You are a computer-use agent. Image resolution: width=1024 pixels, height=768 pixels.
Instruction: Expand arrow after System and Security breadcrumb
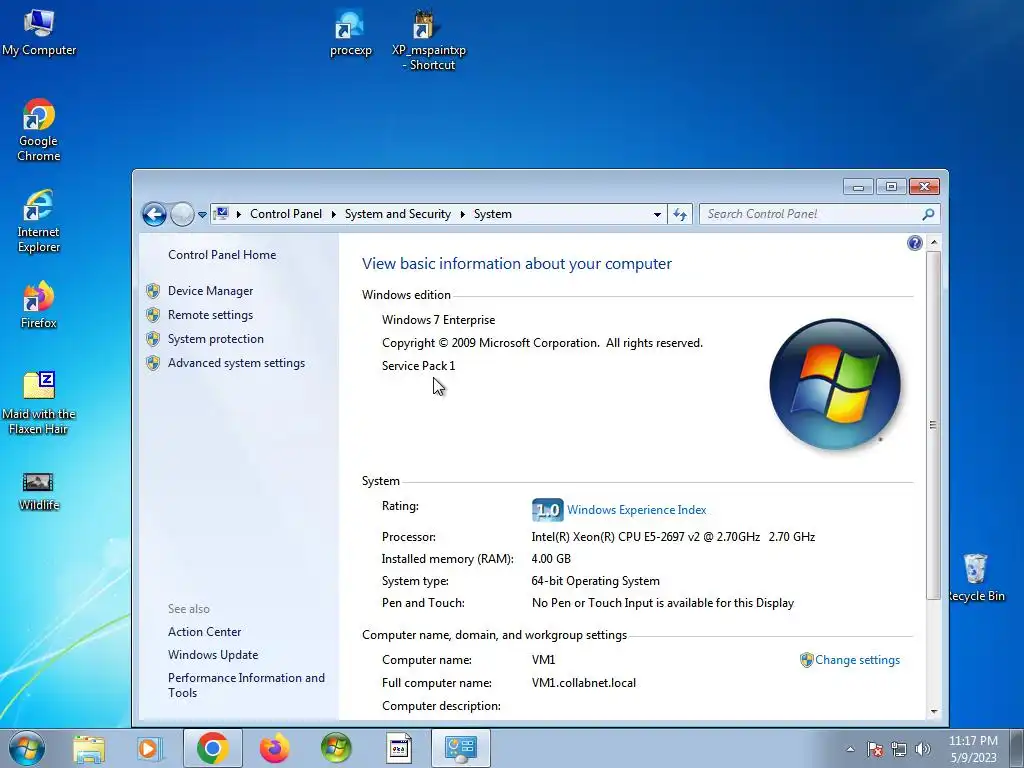(x=462, y=214)
